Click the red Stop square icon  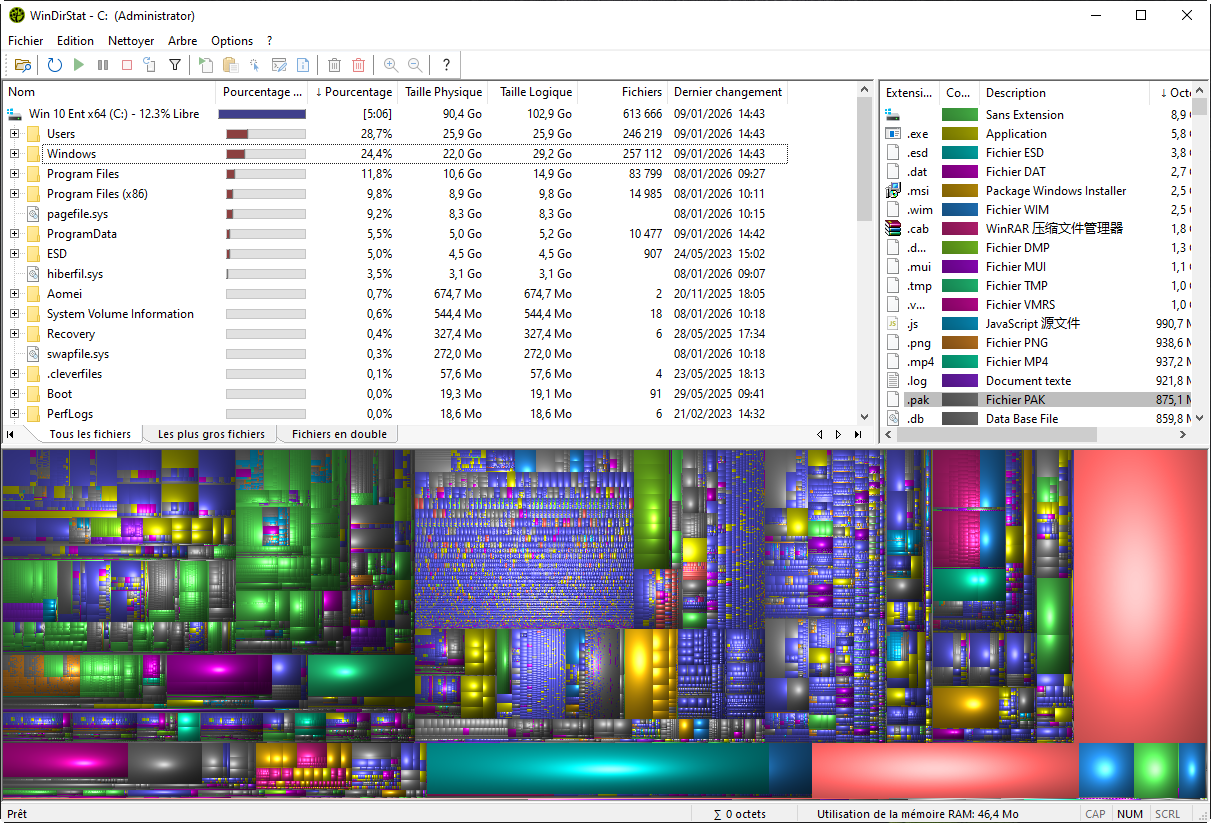pyautogui.click(x=127, y=65)
